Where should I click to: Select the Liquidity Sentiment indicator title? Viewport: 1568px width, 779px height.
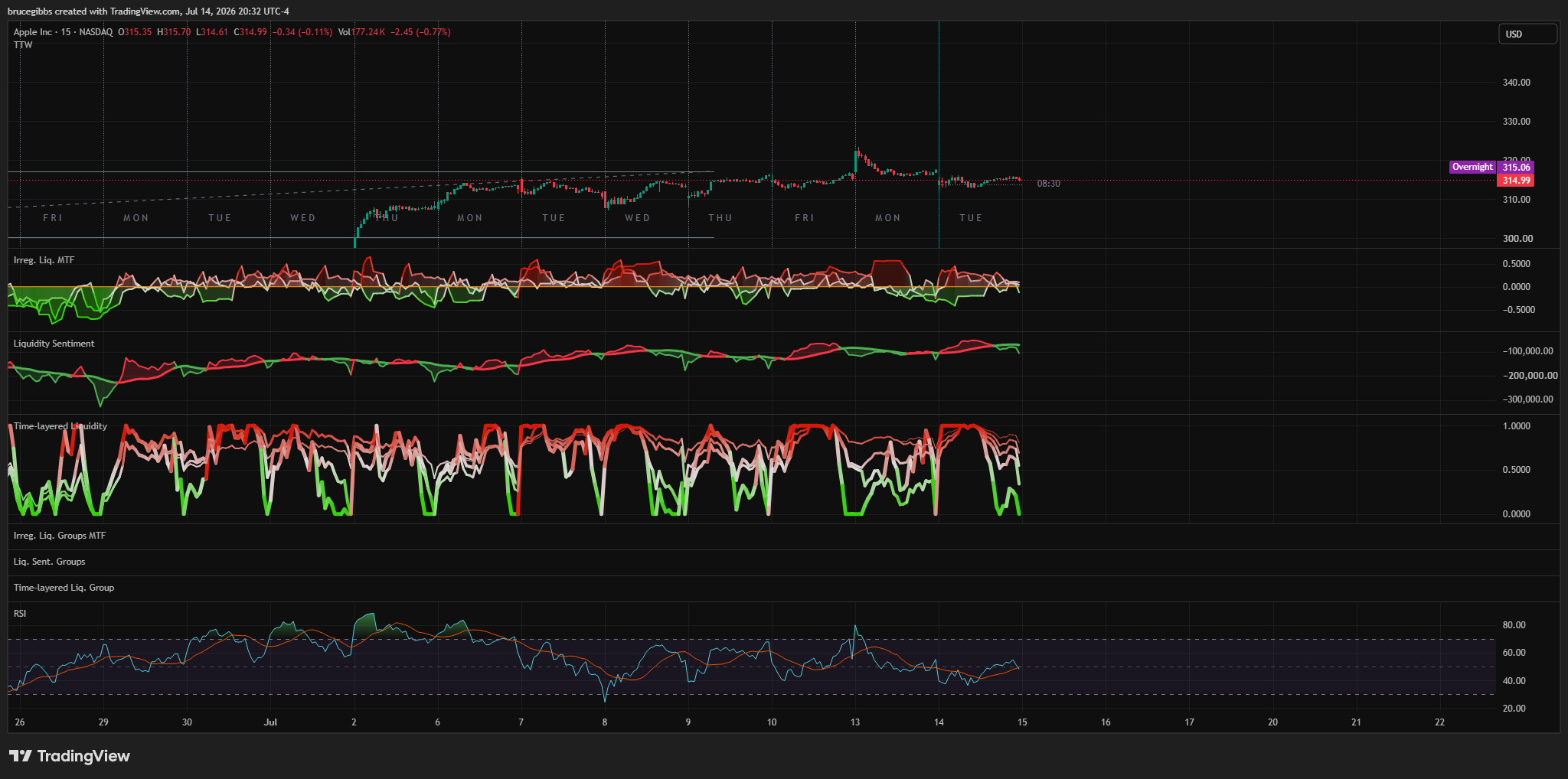[x=54, y=344]
